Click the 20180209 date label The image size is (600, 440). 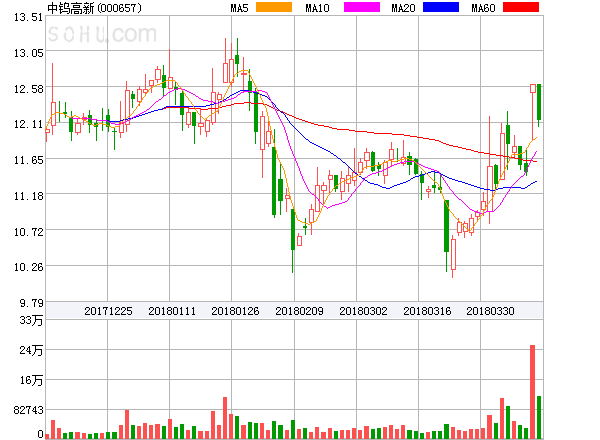coord(299,311)
